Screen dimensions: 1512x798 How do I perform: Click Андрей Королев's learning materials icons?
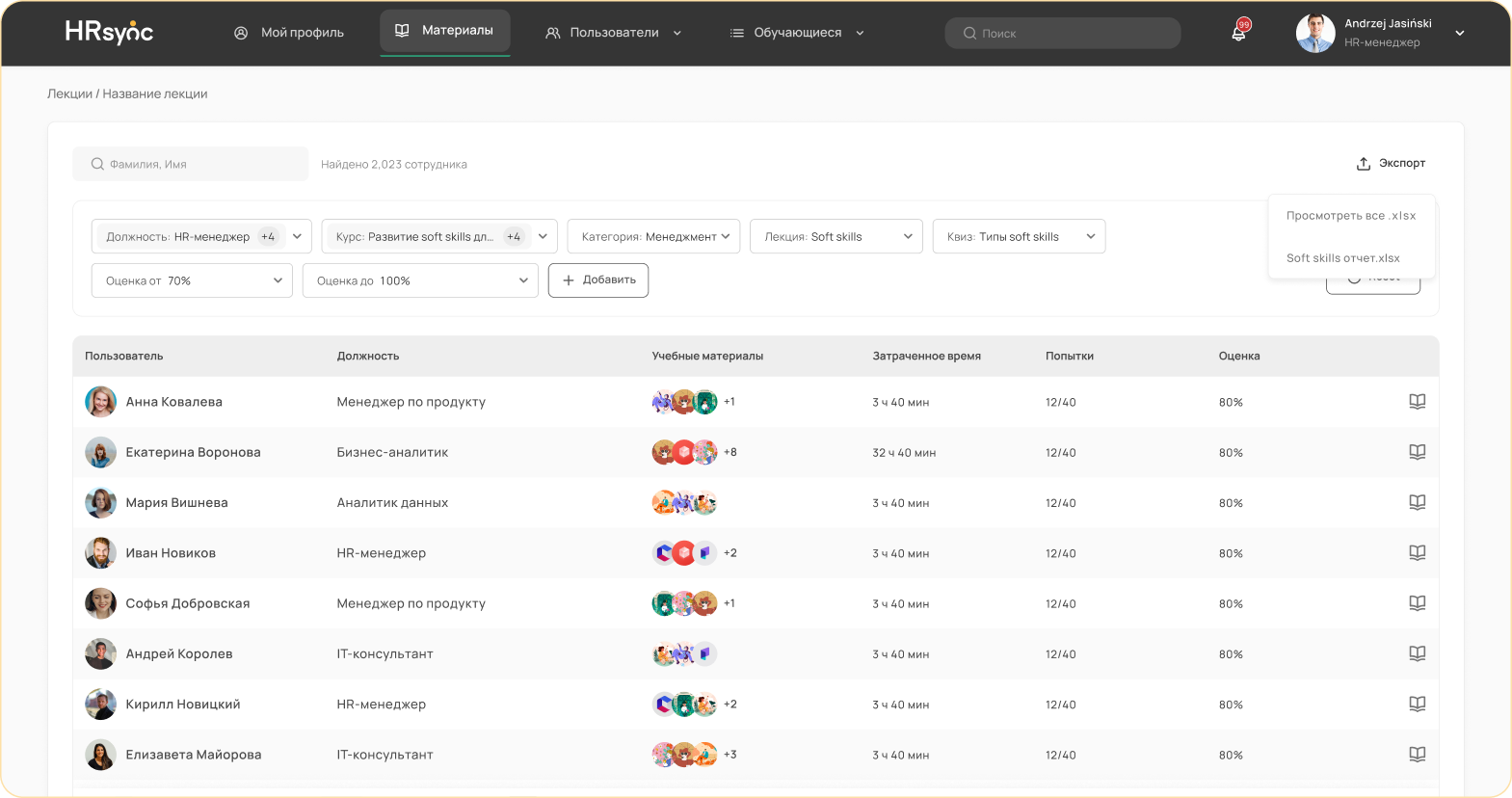pyautogui.click(x=684, y=653)
